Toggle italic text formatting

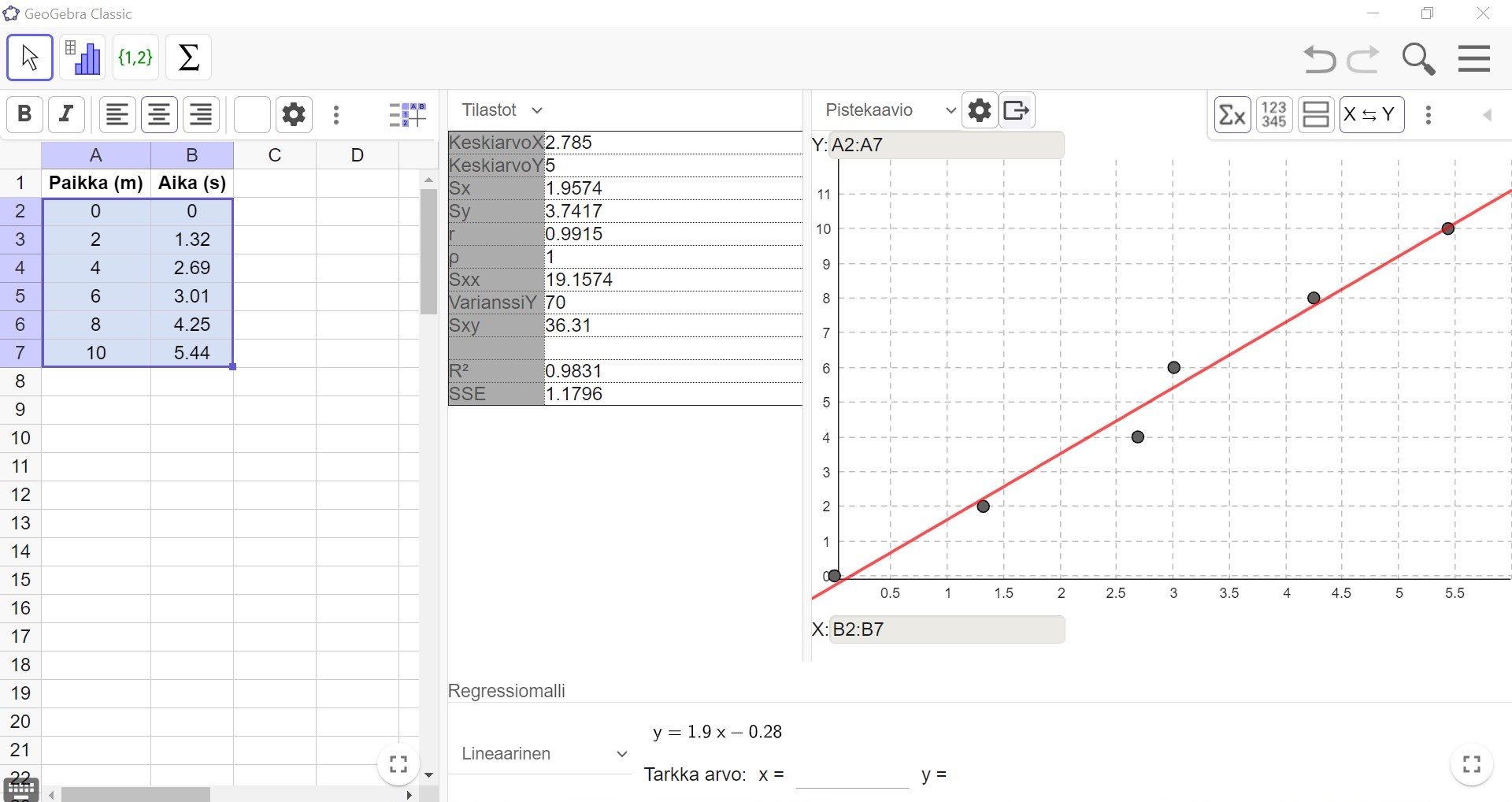click(x=67, y=115)
